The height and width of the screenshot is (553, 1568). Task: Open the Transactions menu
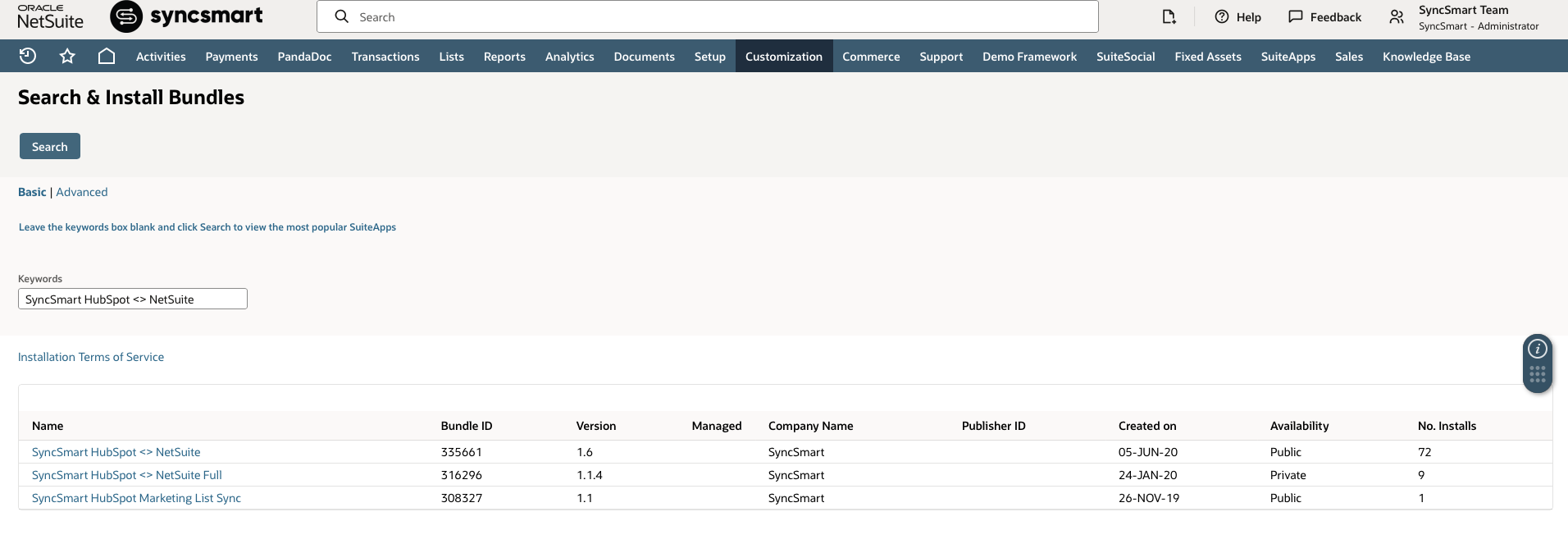pyautogui.click(x=385, y=57)
